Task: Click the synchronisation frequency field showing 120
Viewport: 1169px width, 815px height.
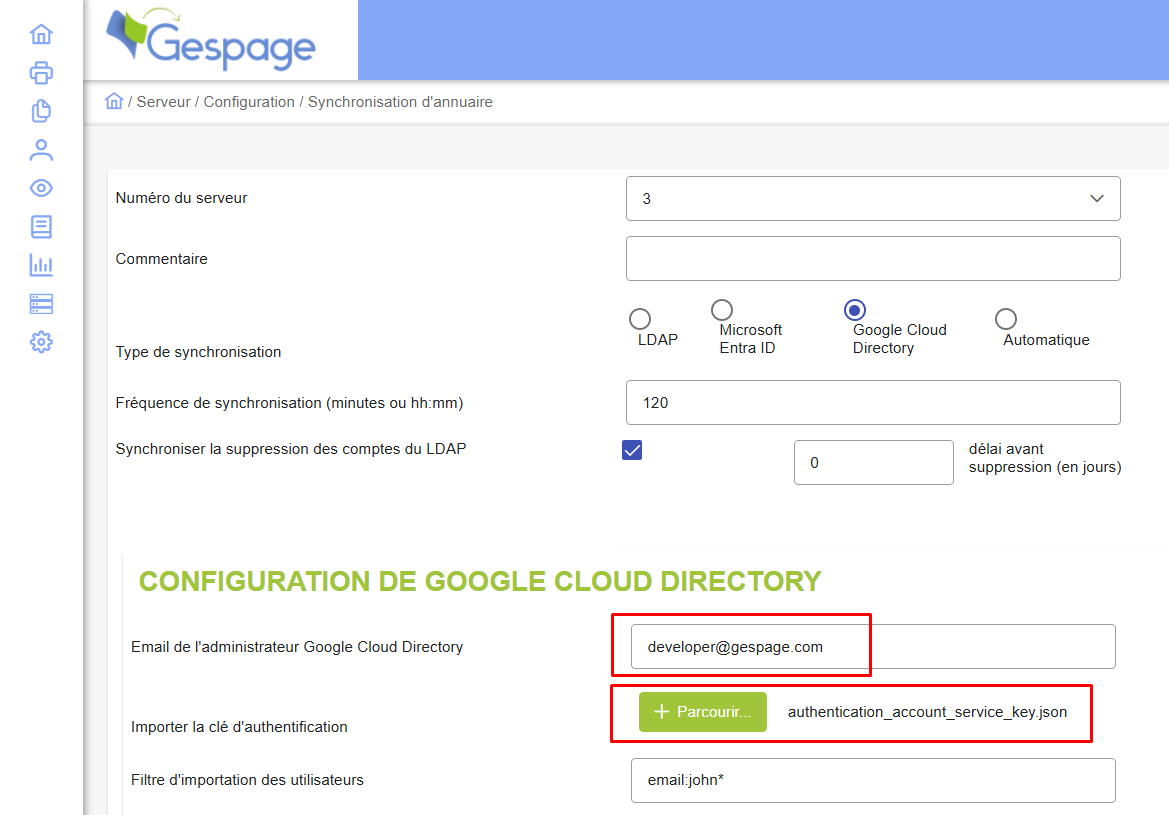Action: [873, 403]
